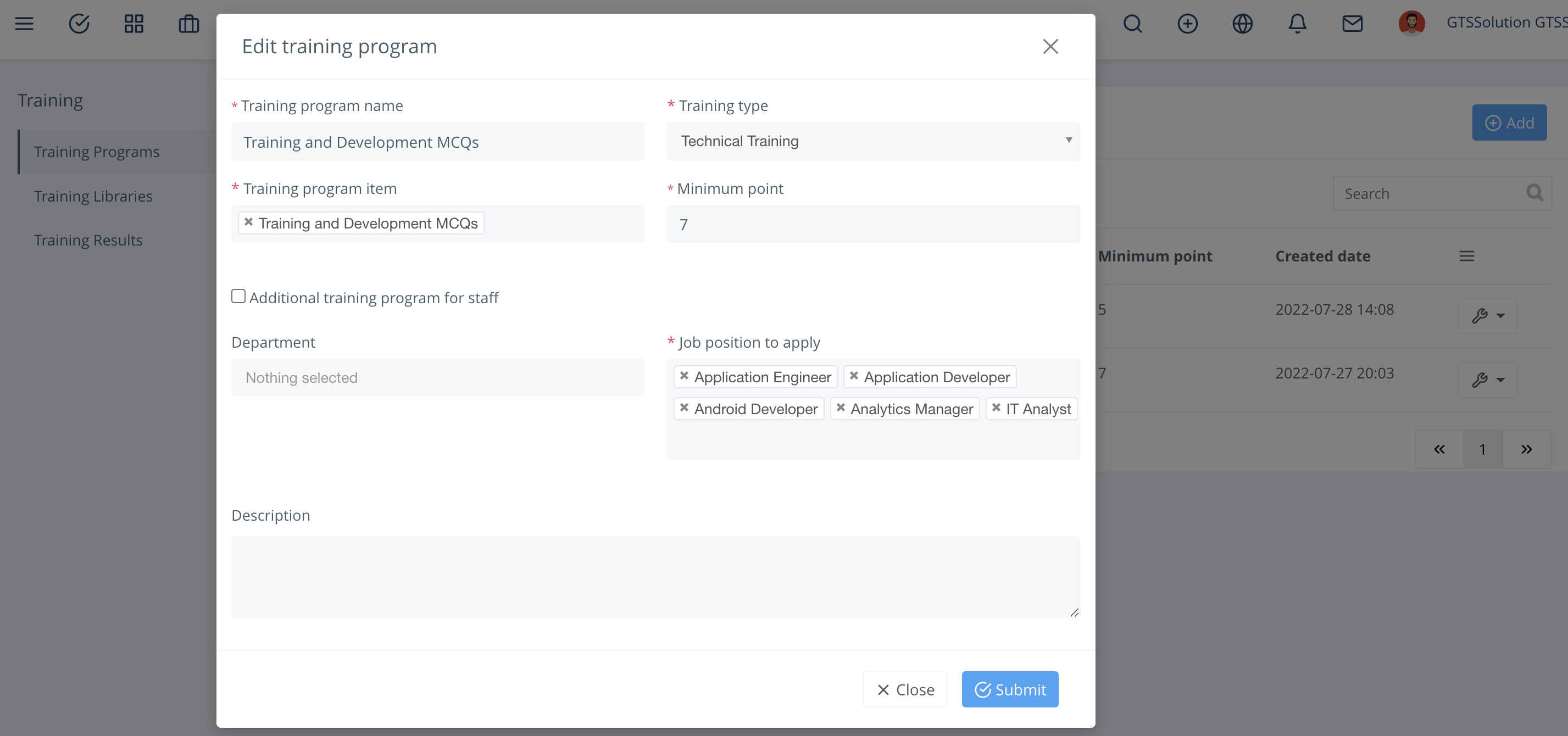Remove Application Engineer tag from job positions
1568x736 pixels.
[684, 376]
